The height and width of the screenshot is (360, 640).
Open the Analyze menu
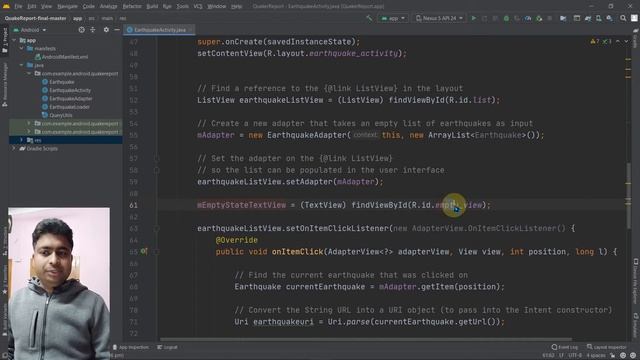[108, 6]
